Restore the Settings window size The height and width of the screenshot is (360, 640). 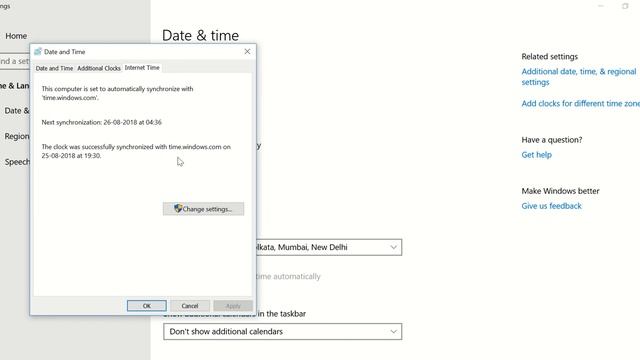pyautogui.click(x=625, y=6)
